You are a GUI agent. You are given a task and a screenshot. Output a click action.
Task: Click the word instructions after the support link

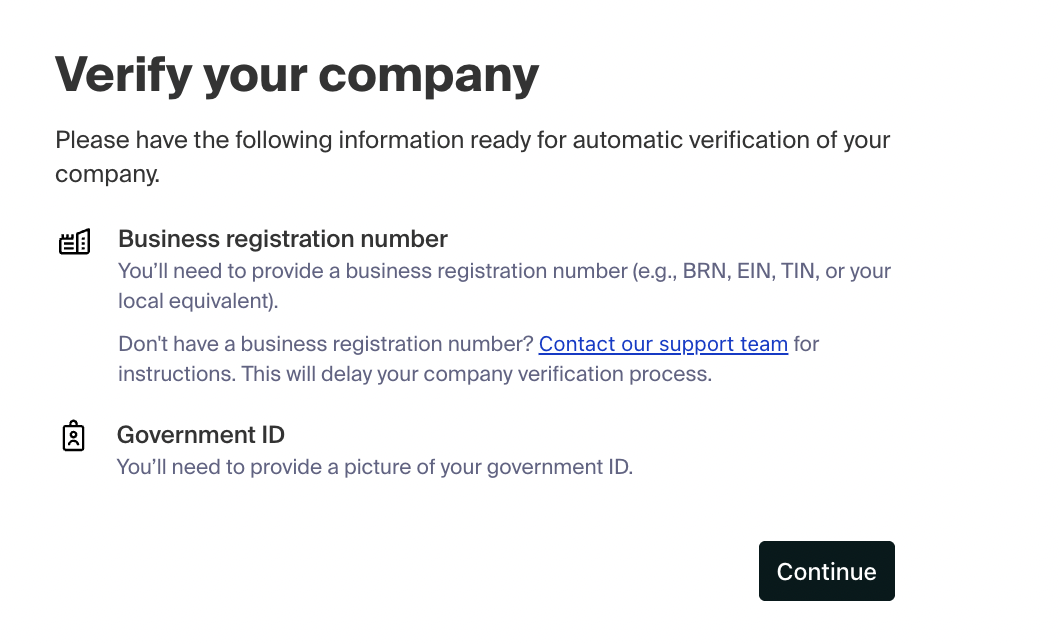point(174,375)
